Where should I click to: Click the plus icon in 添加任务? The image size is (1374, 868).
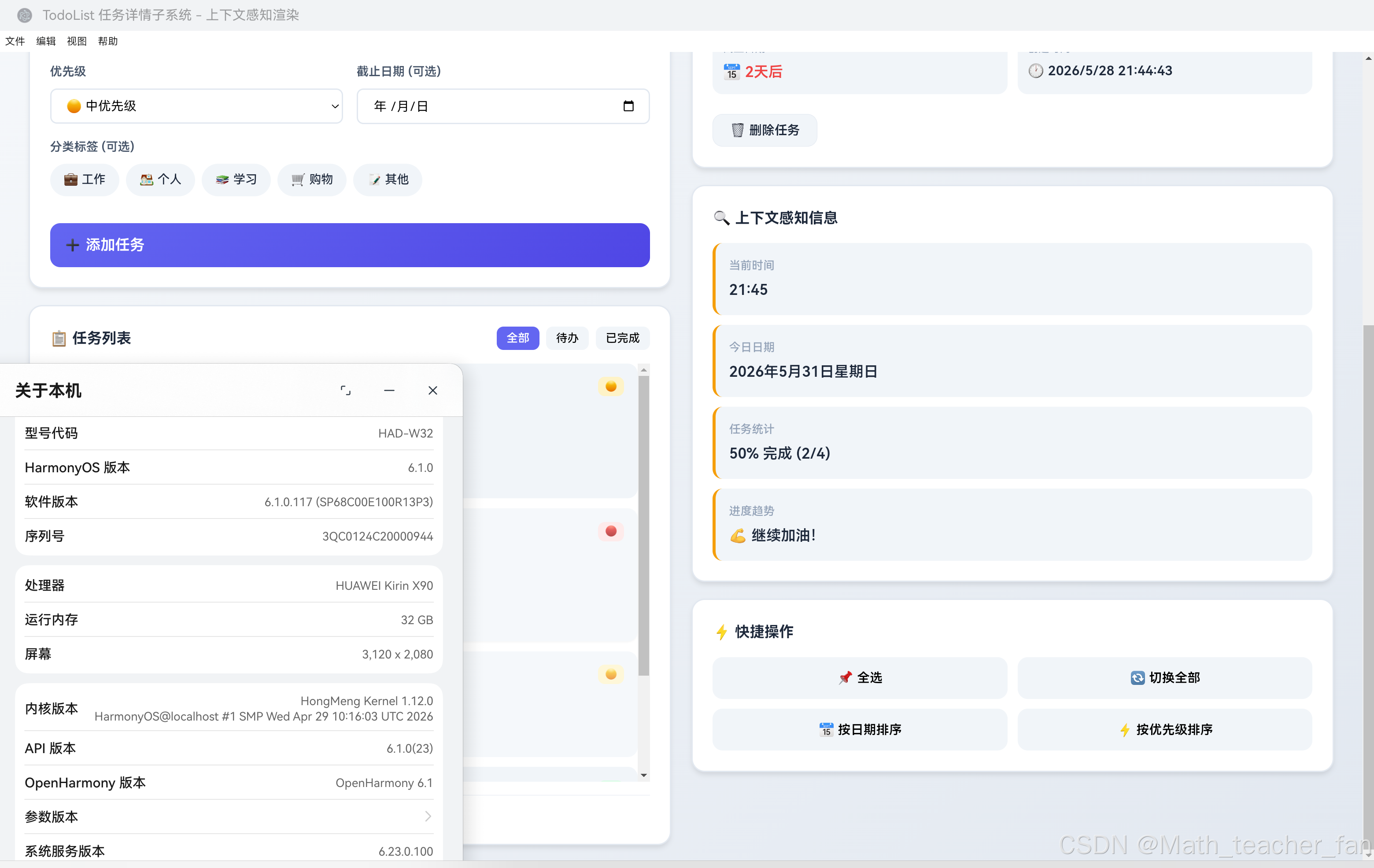click(x=72, y=245)
